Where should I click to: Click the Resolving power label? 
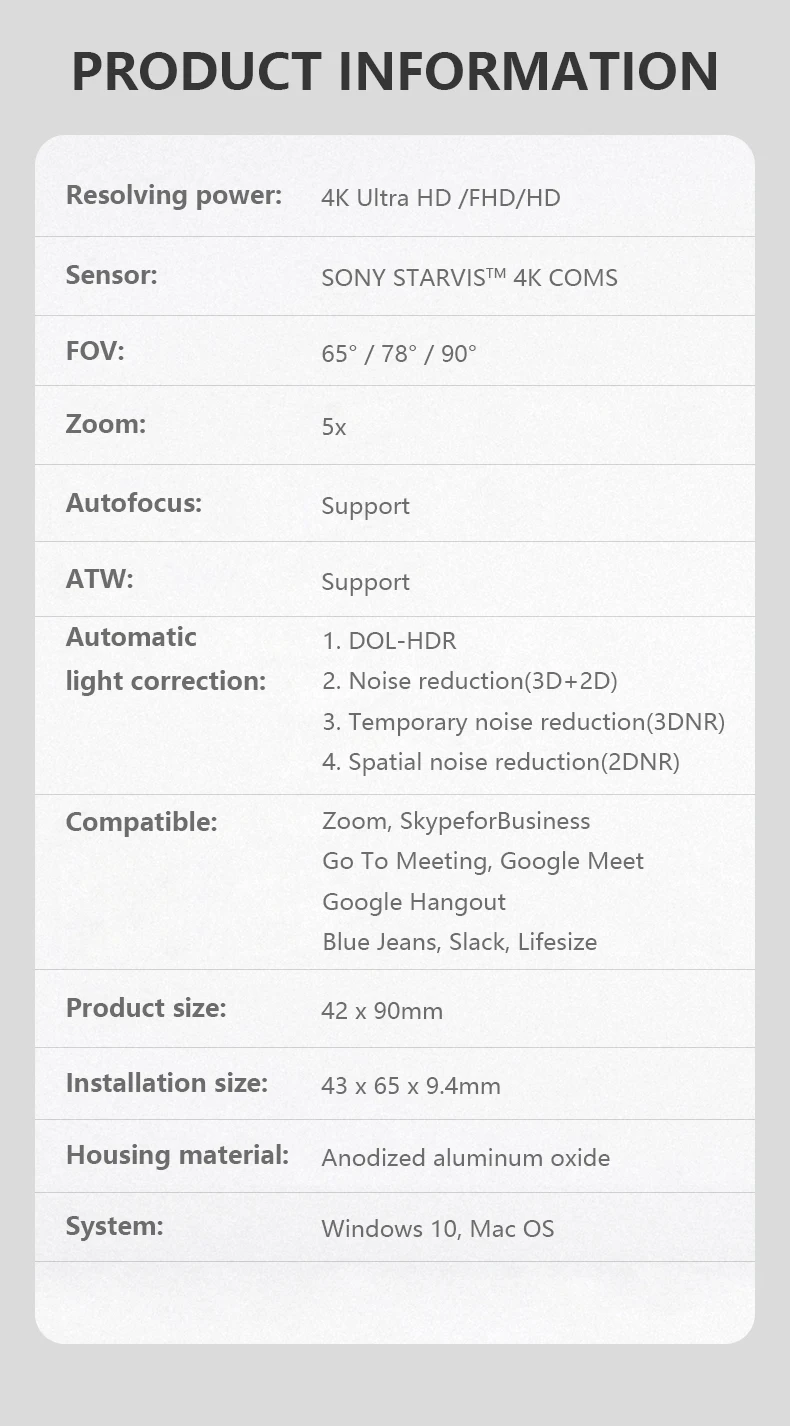[174, 195]
